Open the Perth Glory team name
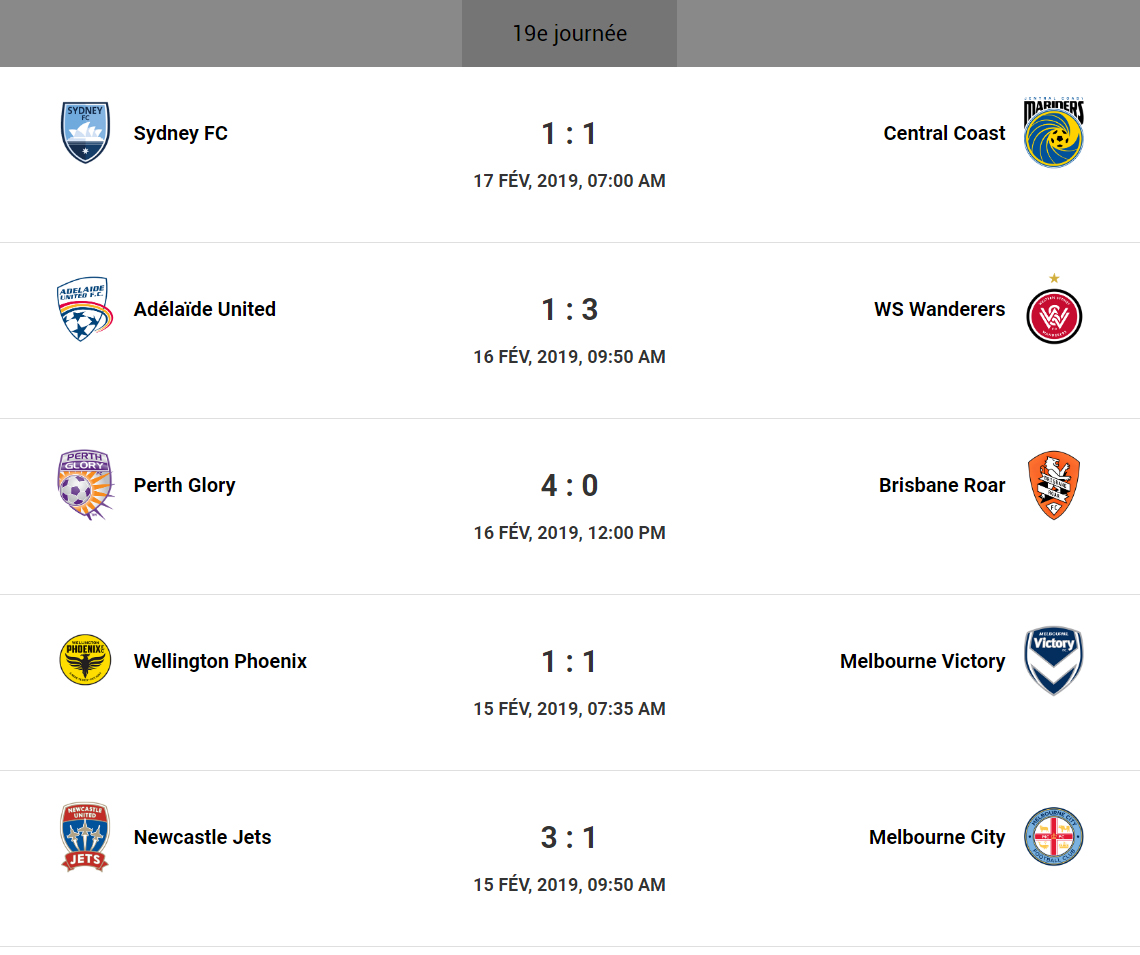 coord(185,485)
